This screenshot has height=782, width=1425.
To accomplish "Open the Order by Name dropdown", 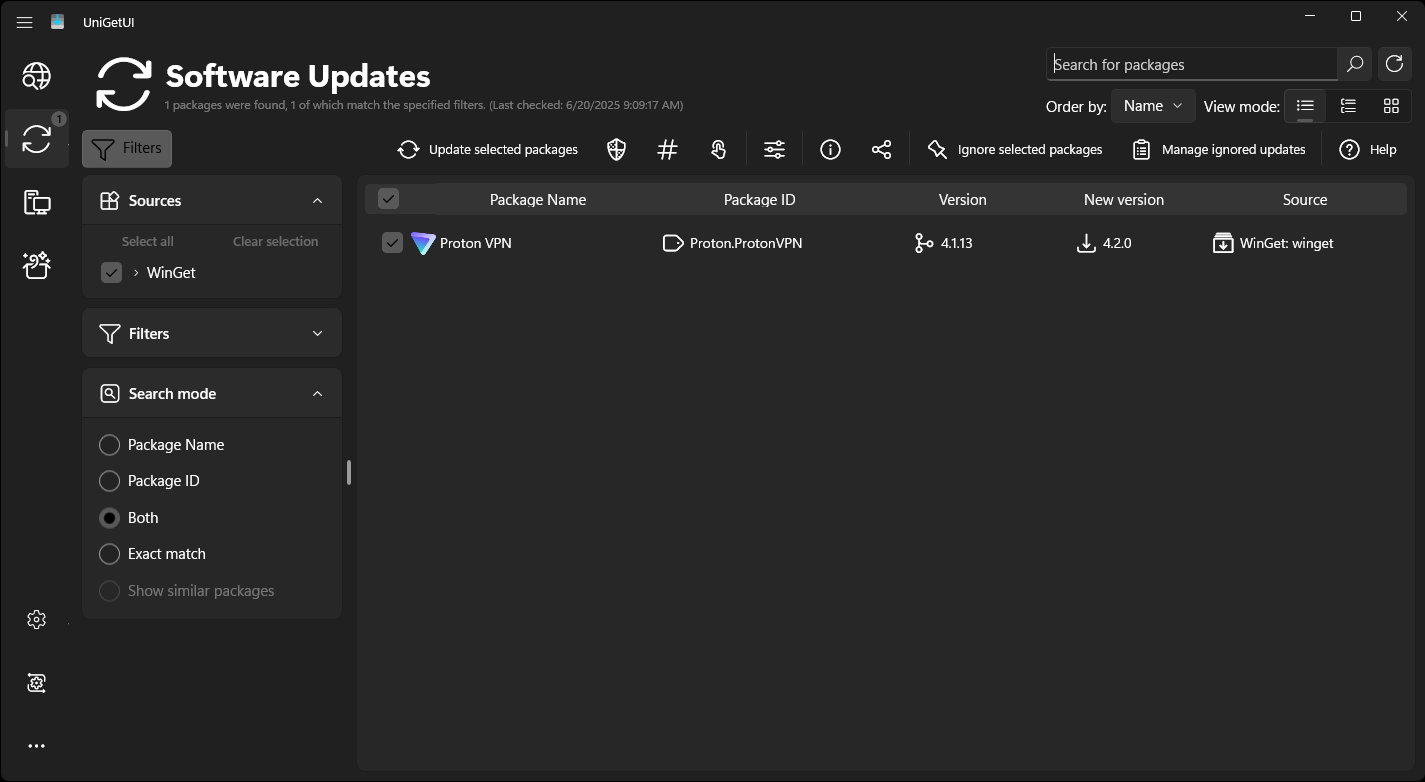I will point(1153,106).
